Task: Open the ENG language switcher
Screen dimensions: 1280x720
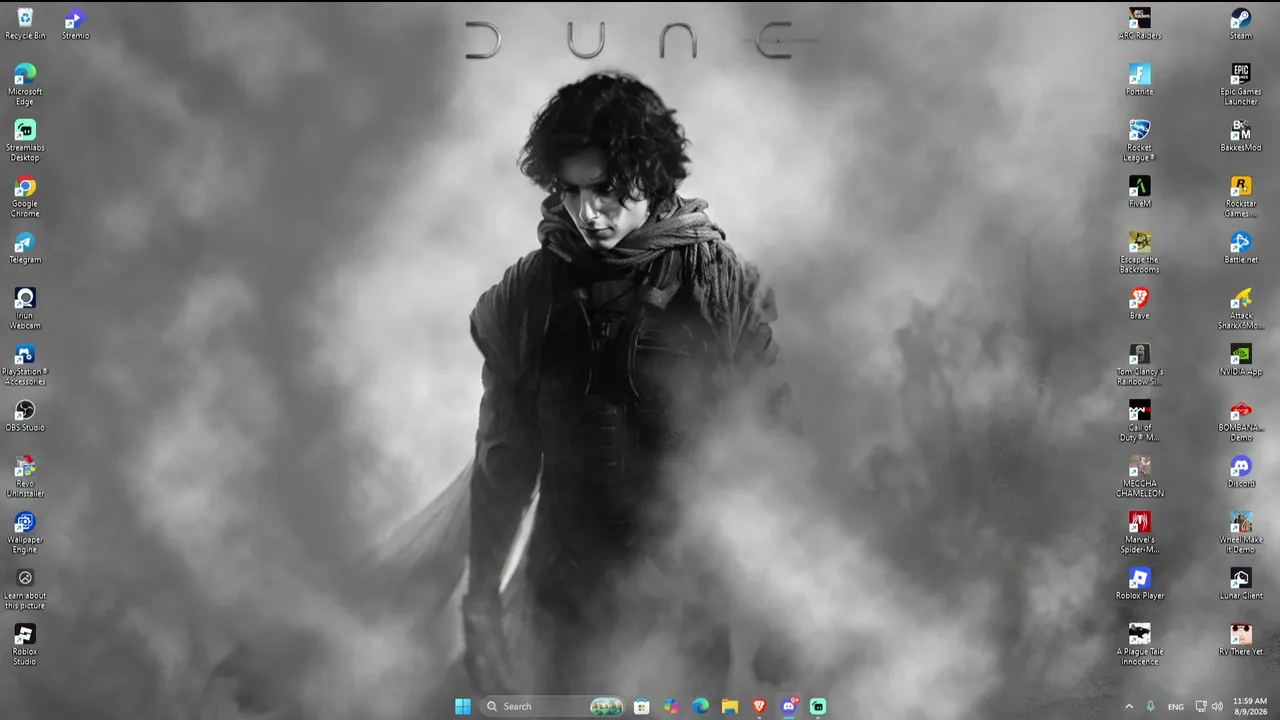Action: coord(1176,706)
